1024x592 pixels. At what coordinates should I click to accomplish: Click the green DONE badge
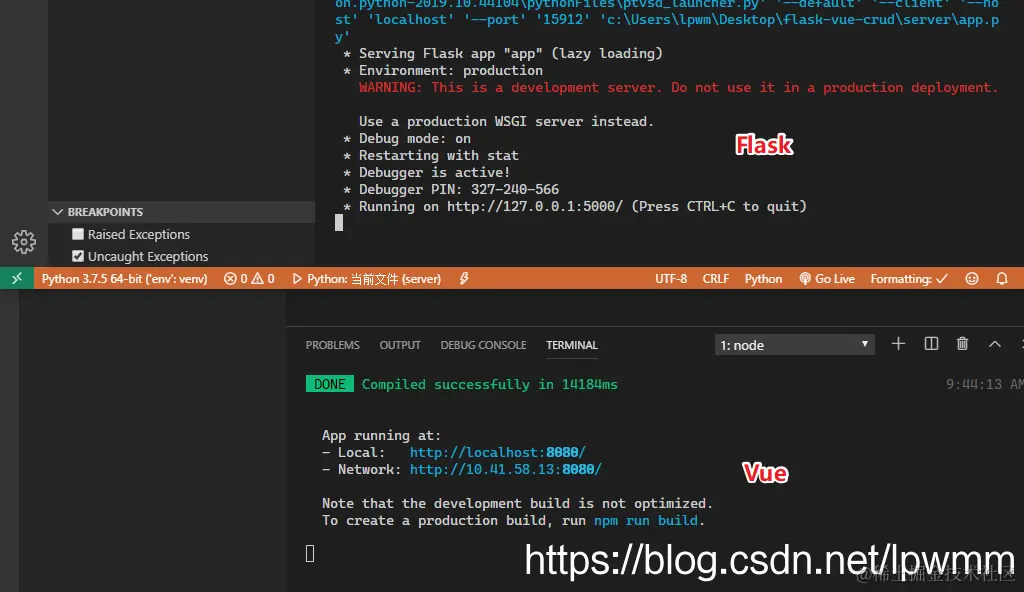click(x=330, y=384)
